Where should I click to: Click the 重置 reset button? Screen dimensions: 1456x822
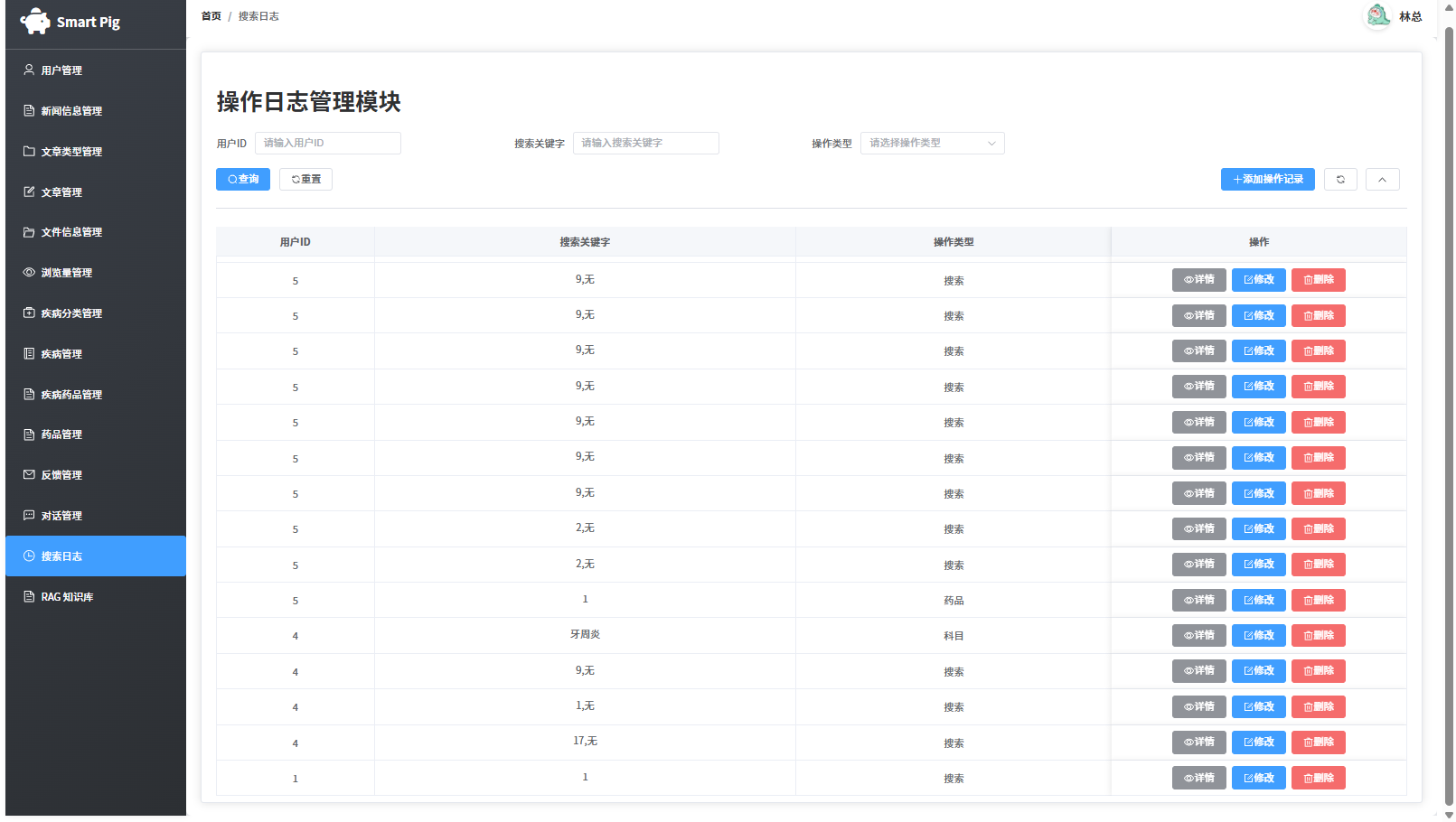click(x=305, y=180)
